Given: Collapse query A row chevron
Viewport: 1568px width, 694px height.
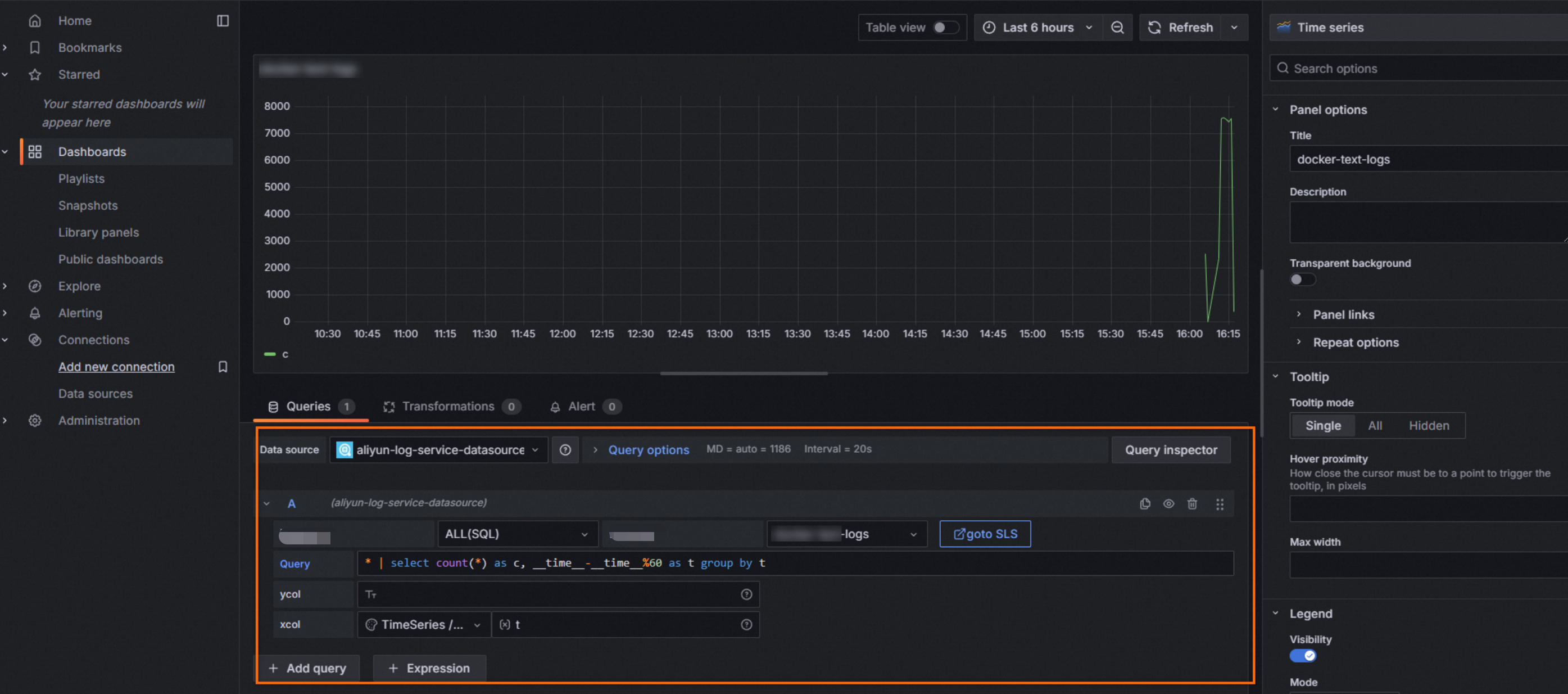Looking at the screenshot, I should 266,503.
